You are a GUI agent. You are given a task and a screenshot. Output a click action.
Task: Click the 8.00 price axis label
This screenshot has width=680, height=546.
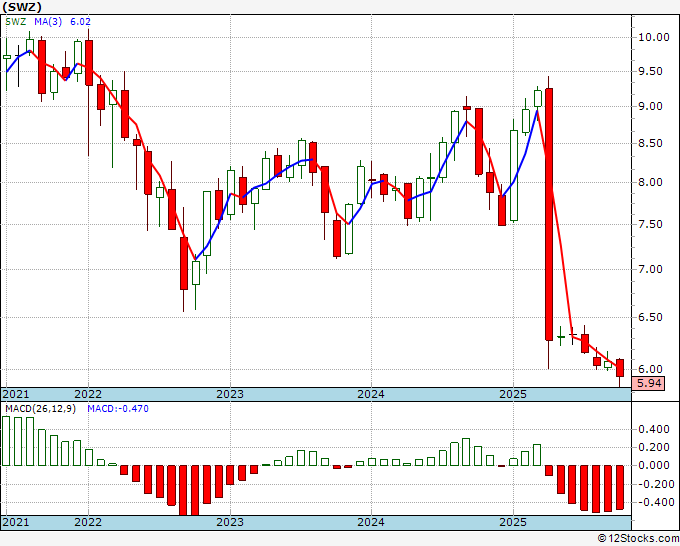click(651, 182)
